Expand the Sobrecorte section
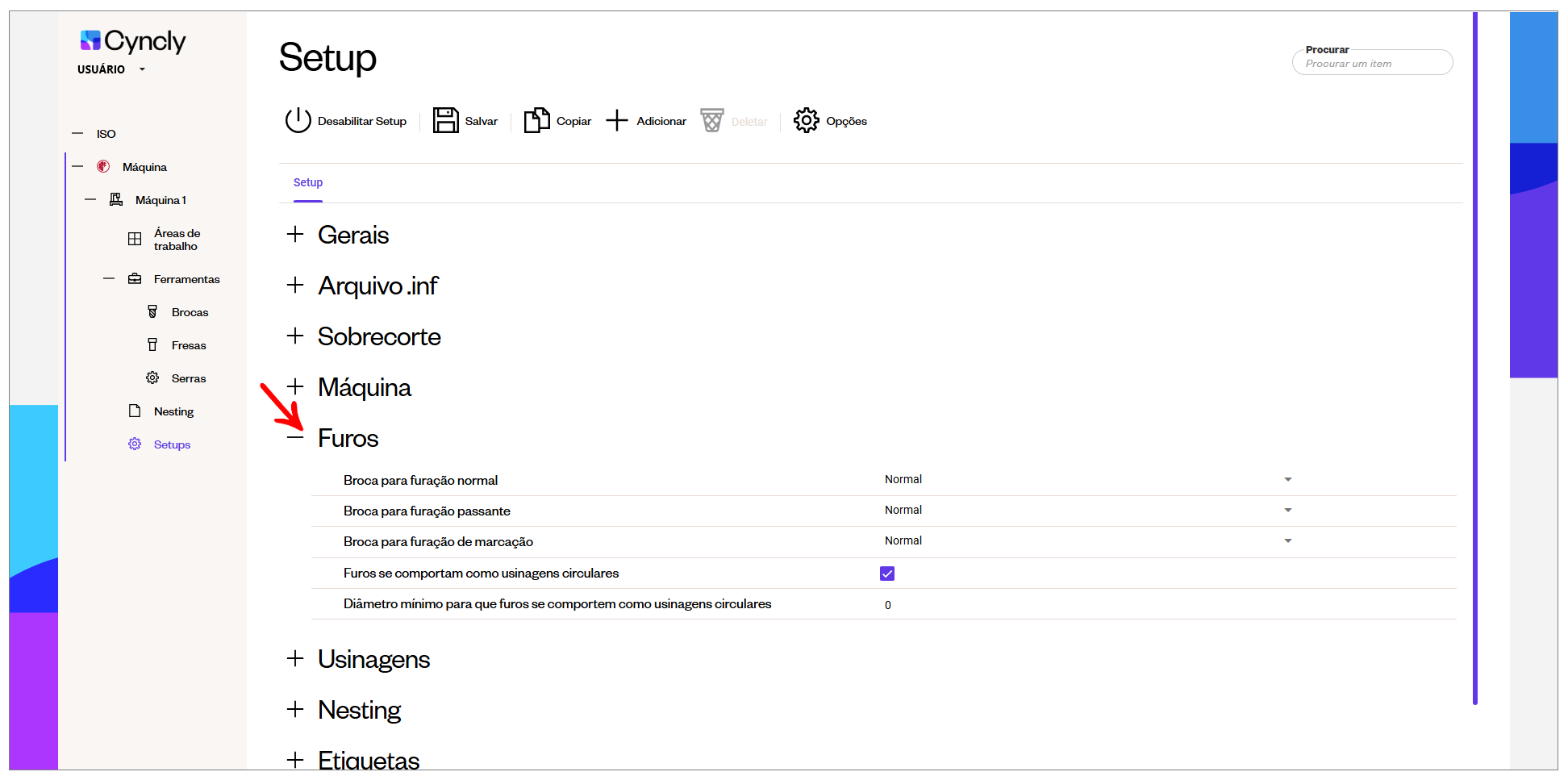 [295, 336]
